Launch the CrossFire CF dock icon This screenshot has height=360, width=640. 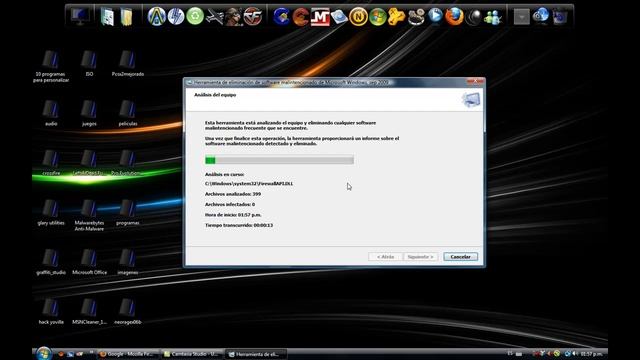tap(253, 17)
